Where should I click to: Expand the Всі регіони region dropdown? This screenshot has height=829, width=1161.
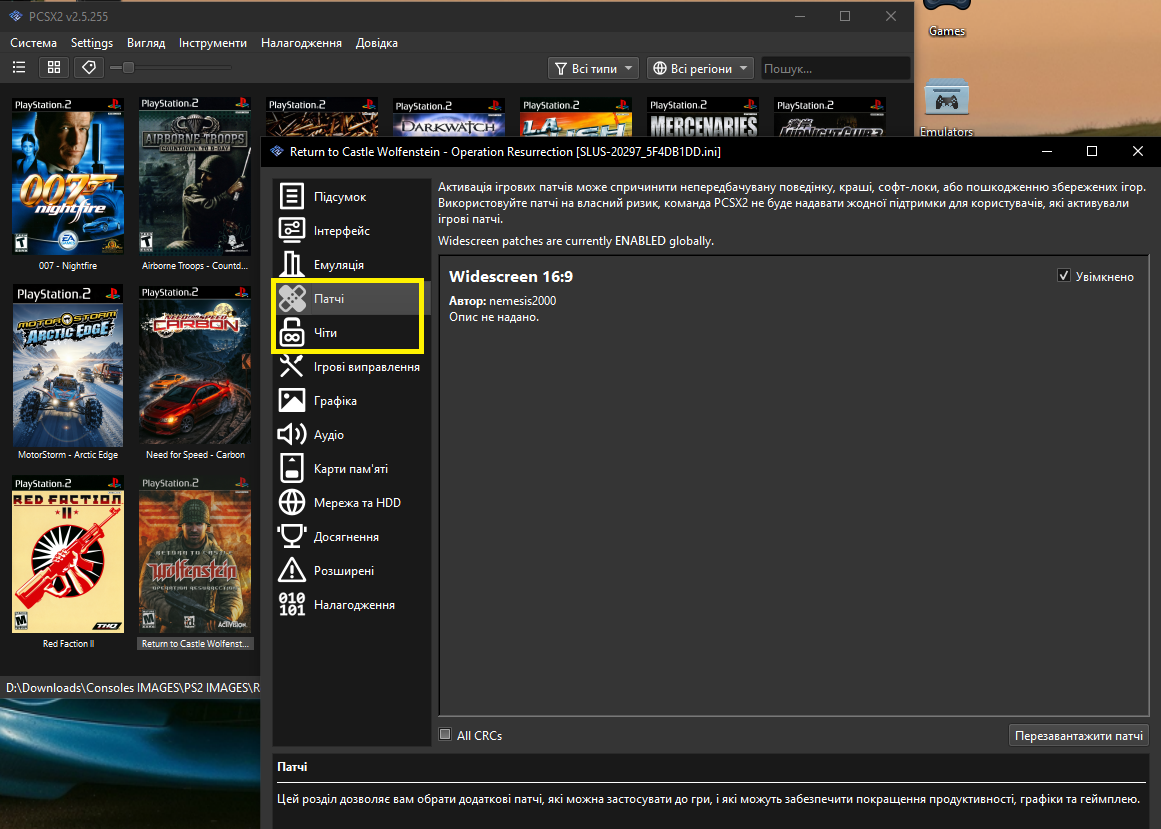pos(702,68)
